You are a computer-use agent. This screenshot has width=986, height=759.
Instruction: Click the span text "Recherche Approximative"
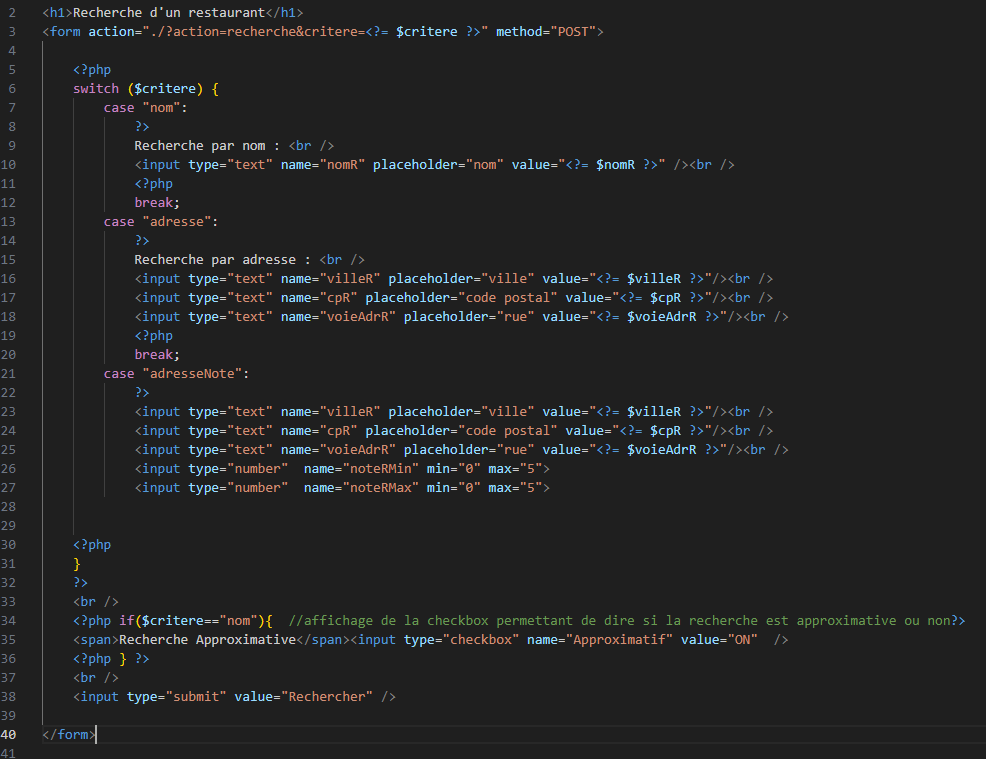(207, 640)
